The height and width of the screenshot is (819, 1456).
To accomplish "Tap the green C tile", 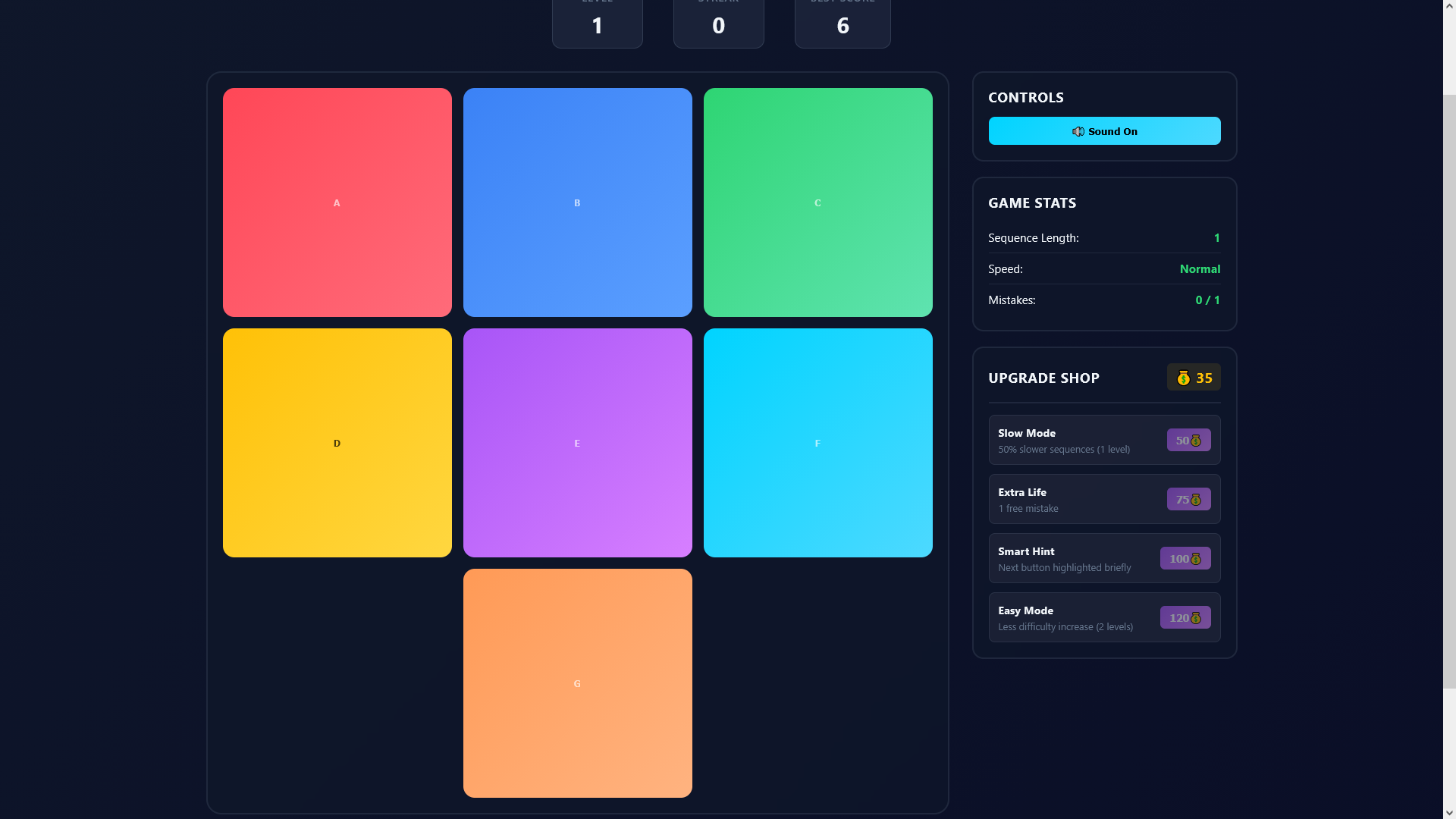I will 817,202.
